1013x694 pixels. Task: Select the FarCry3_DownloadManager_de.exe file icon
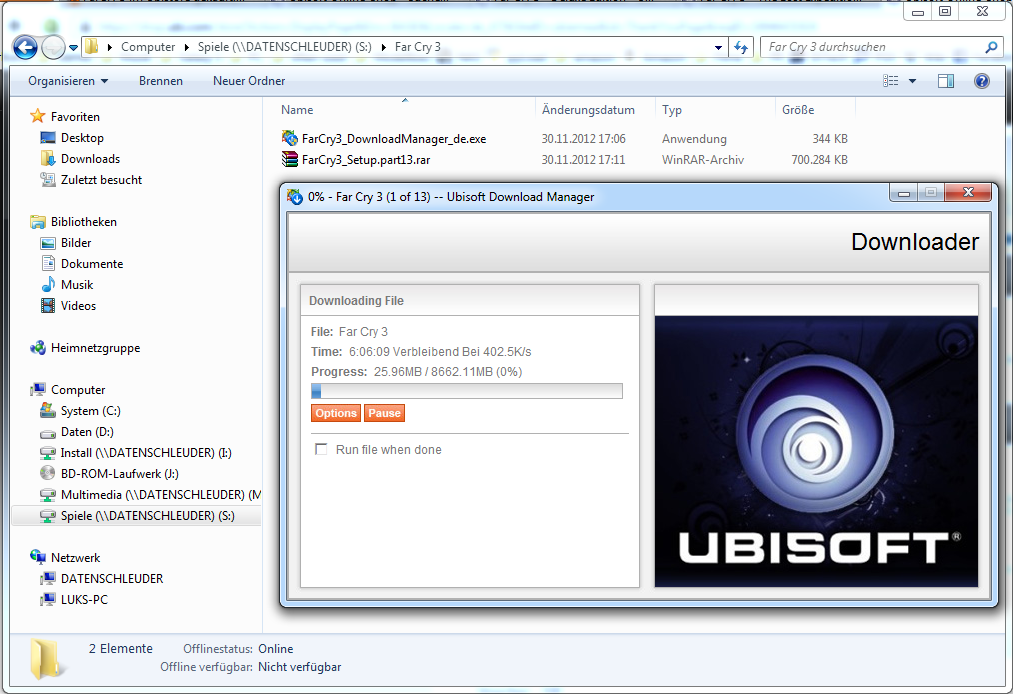coord(290,138)
